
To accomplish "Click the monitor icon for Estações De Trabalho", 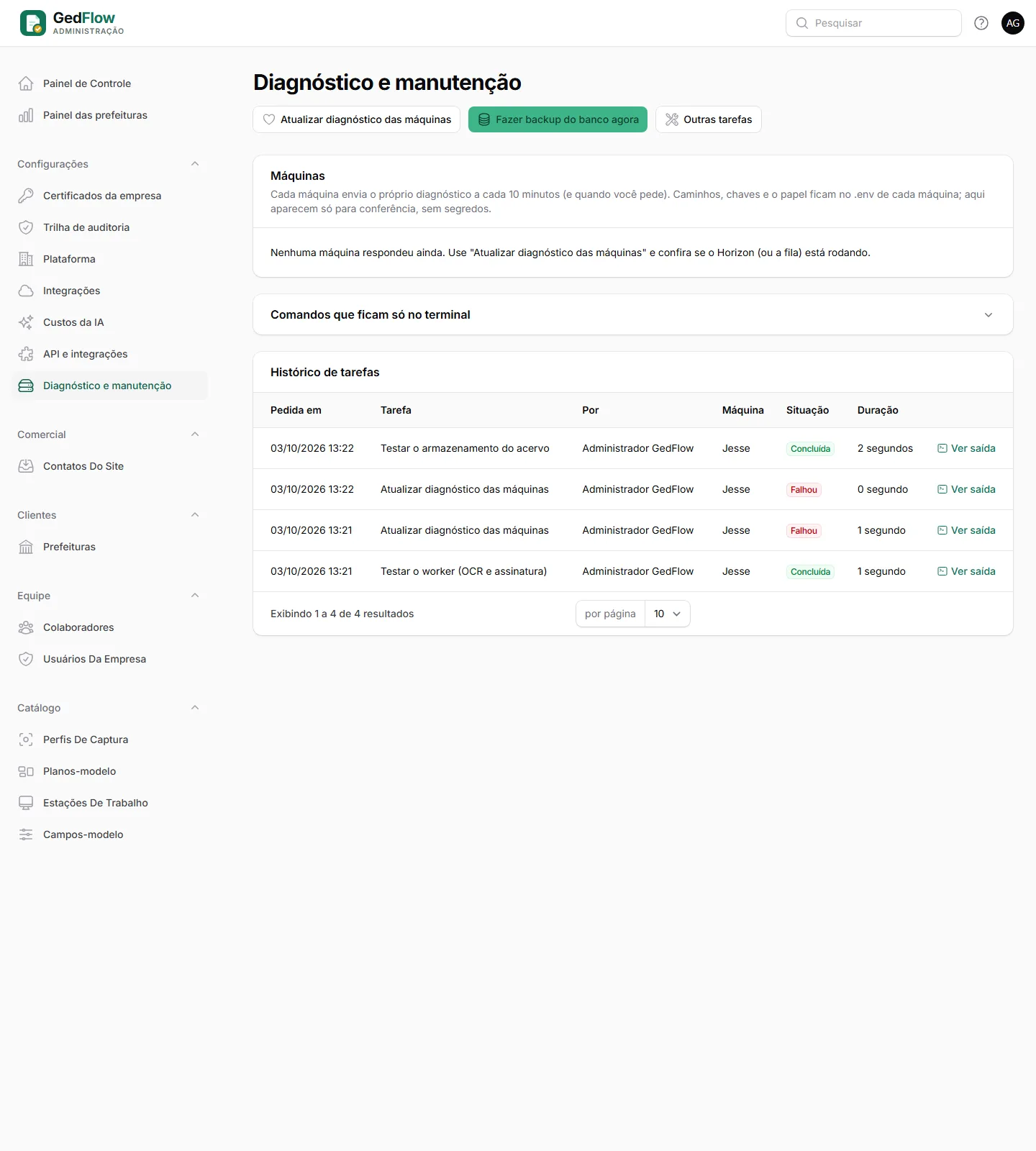I will (26, 803).
